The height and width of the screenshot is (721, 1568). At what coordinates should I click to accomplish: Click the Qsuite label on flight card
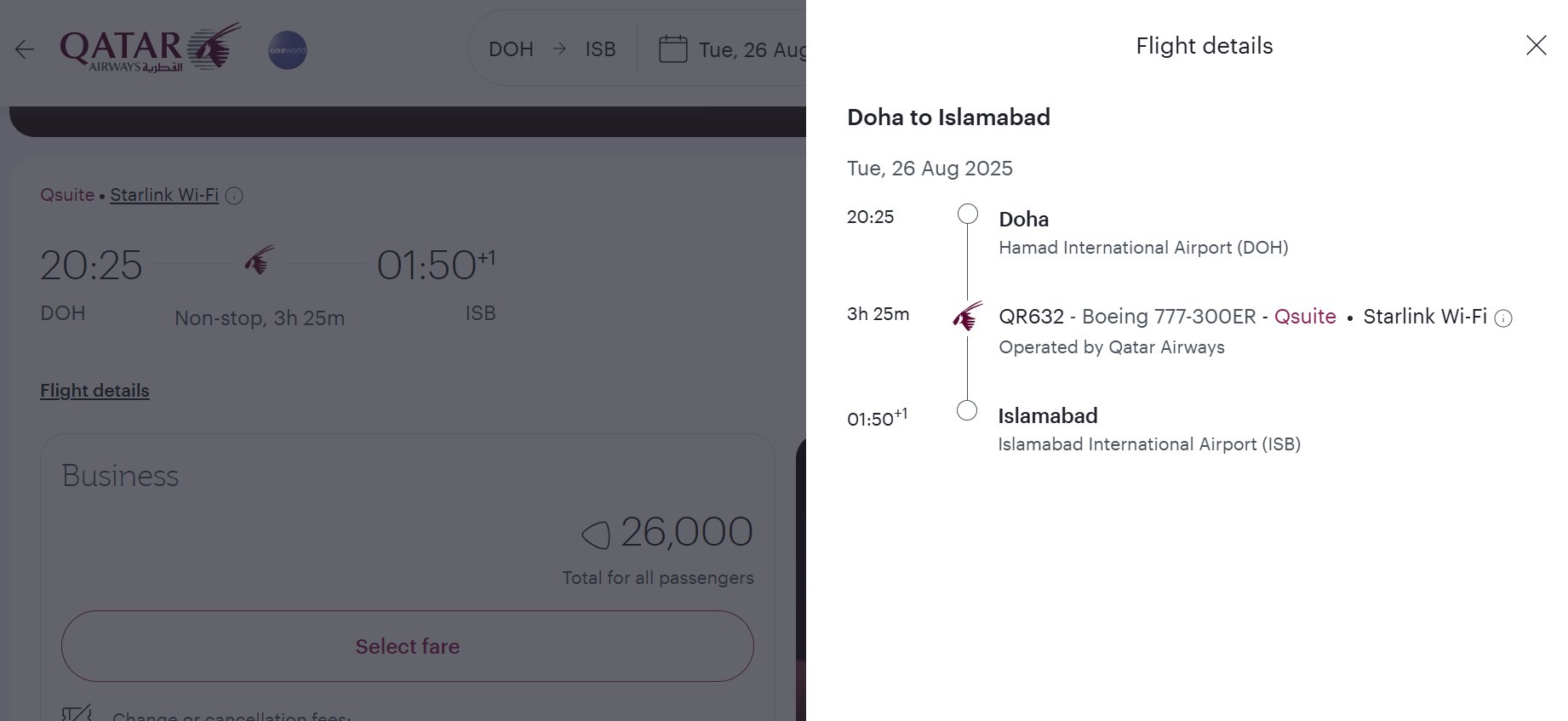tap(67, 195)
